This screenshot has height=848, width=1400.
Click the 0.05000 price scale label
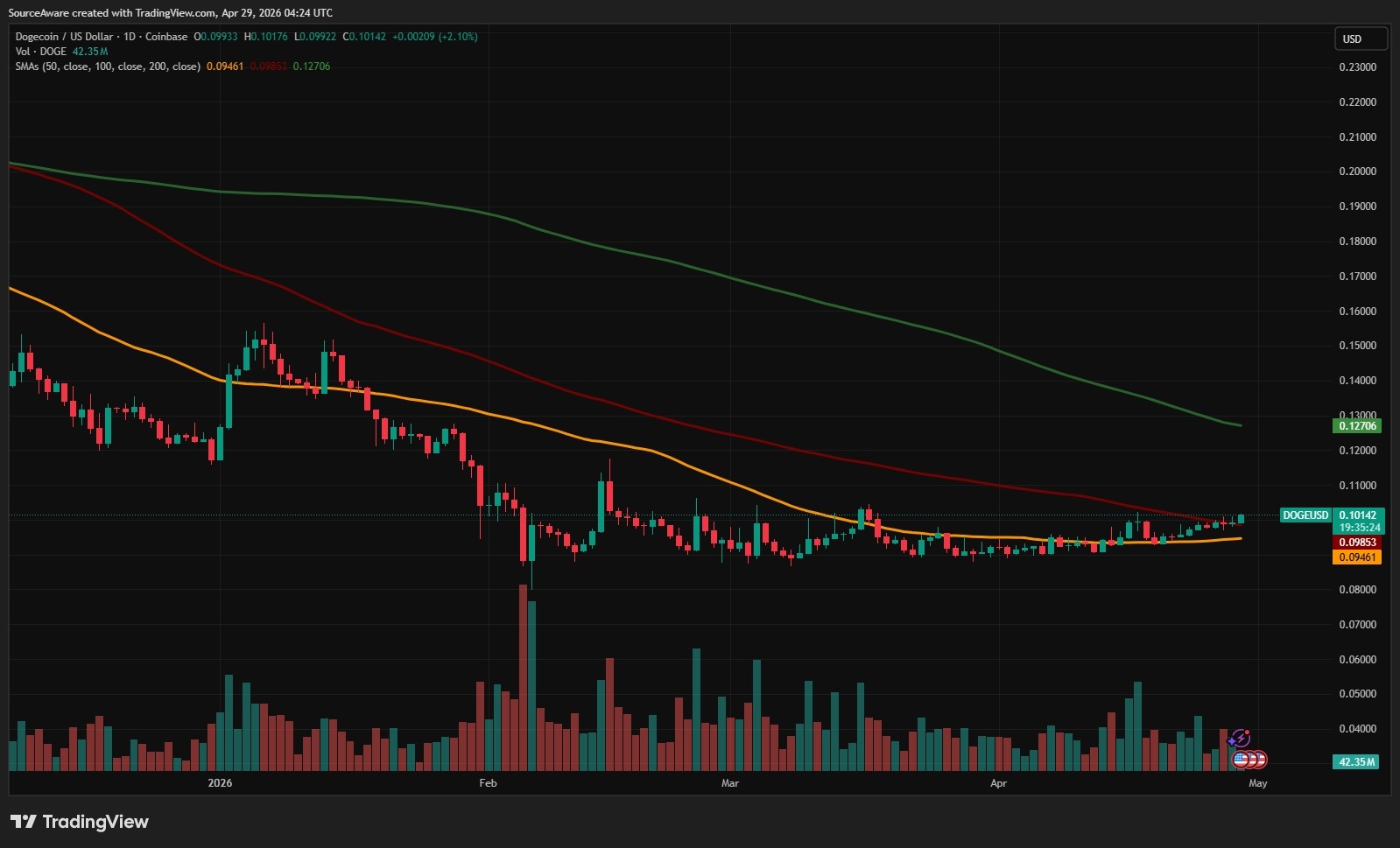1358,694
